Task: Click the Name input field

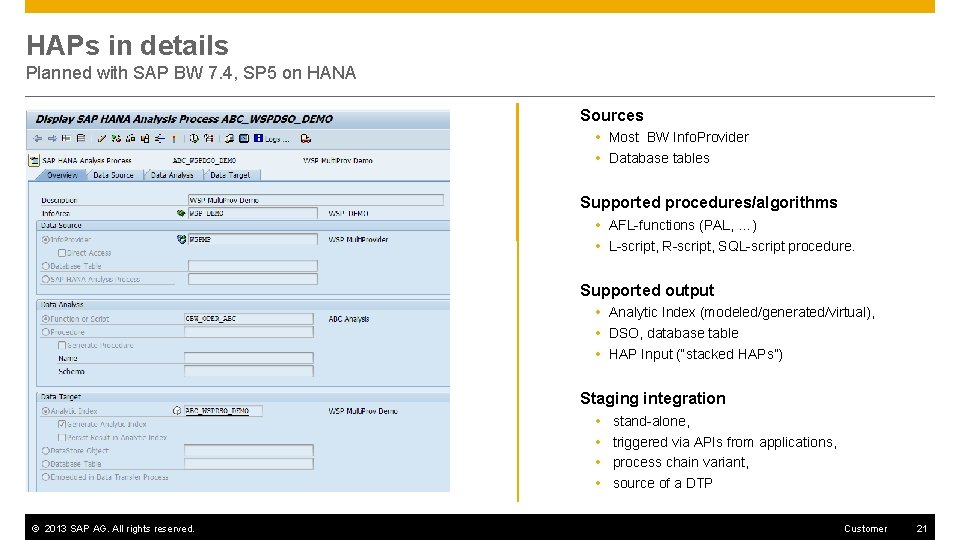Action: [249, 358]
